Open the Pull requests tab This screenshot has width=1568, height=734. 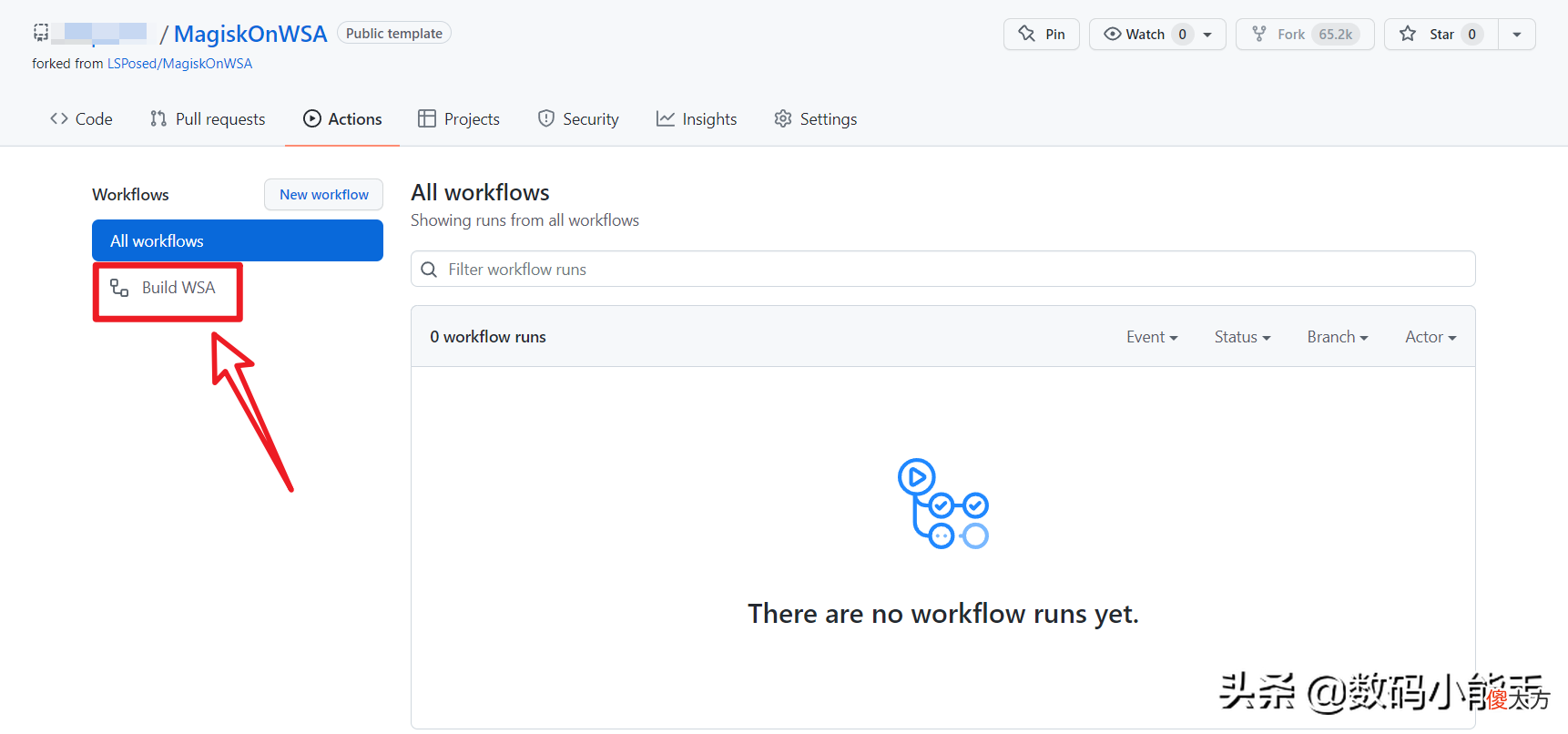coord(208,119)
